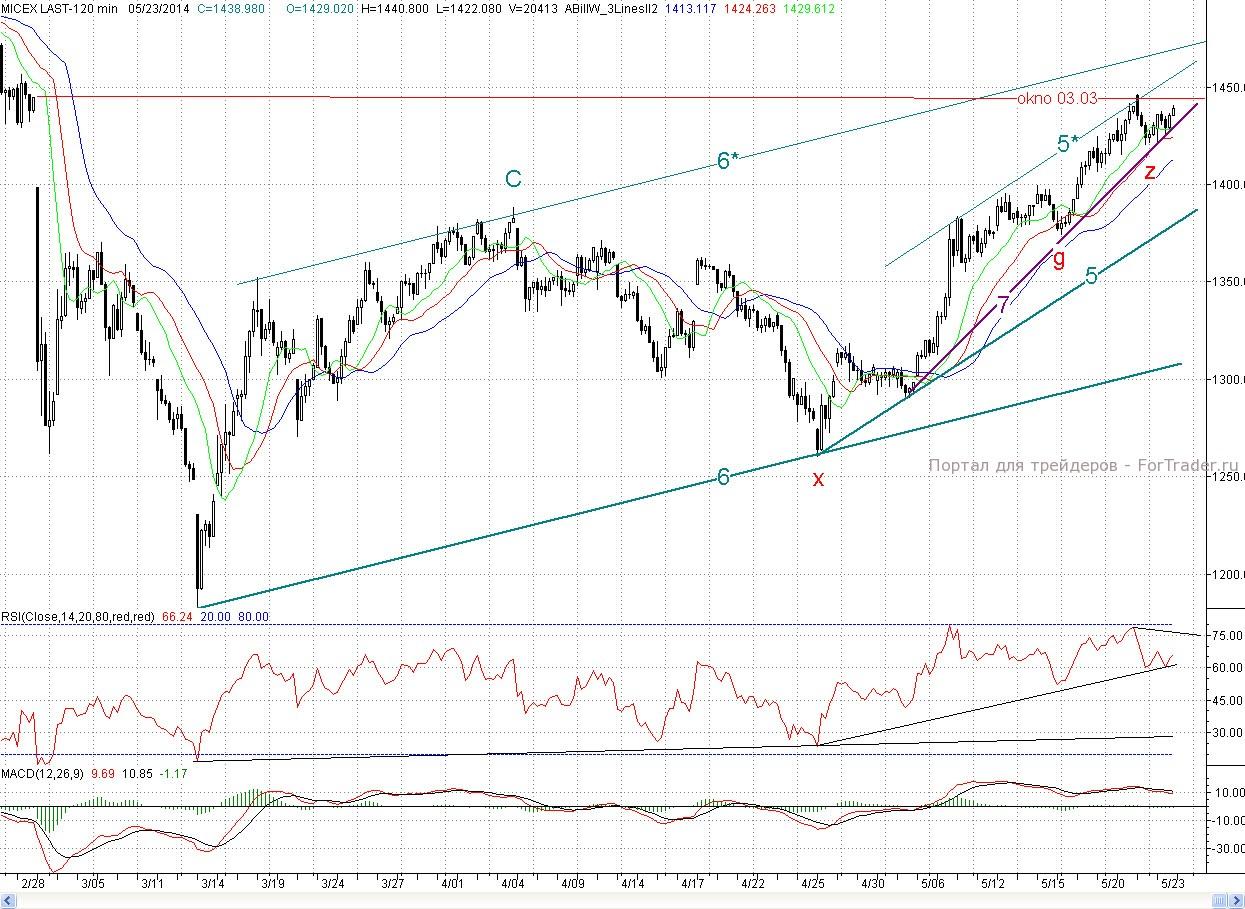Select the 'RSI(Close,14,20,80,red,red)' indicator label
This screenshot has width=1245, height=909.
pos(78,618)
